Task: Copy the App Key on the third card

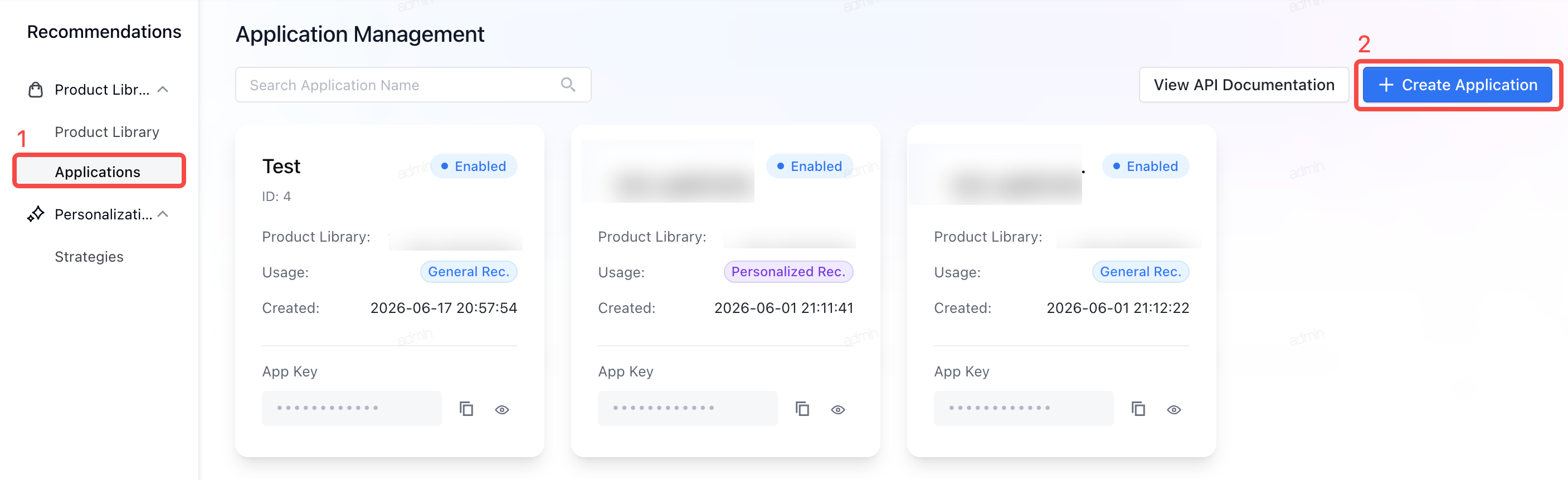Action: tap(1138, 409)
